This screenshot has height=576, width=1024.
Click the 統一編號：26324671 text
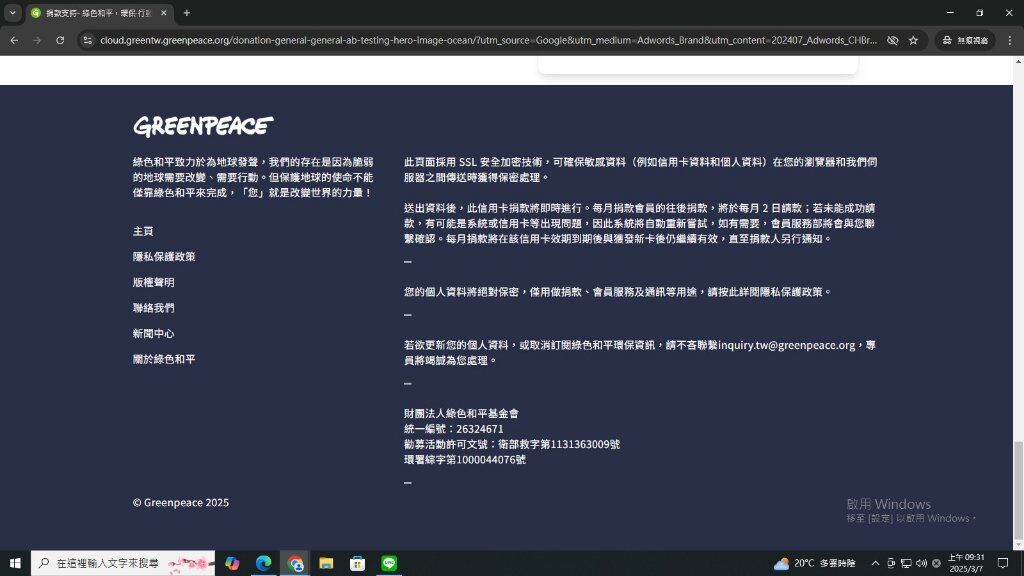click(x=454, y=428)
